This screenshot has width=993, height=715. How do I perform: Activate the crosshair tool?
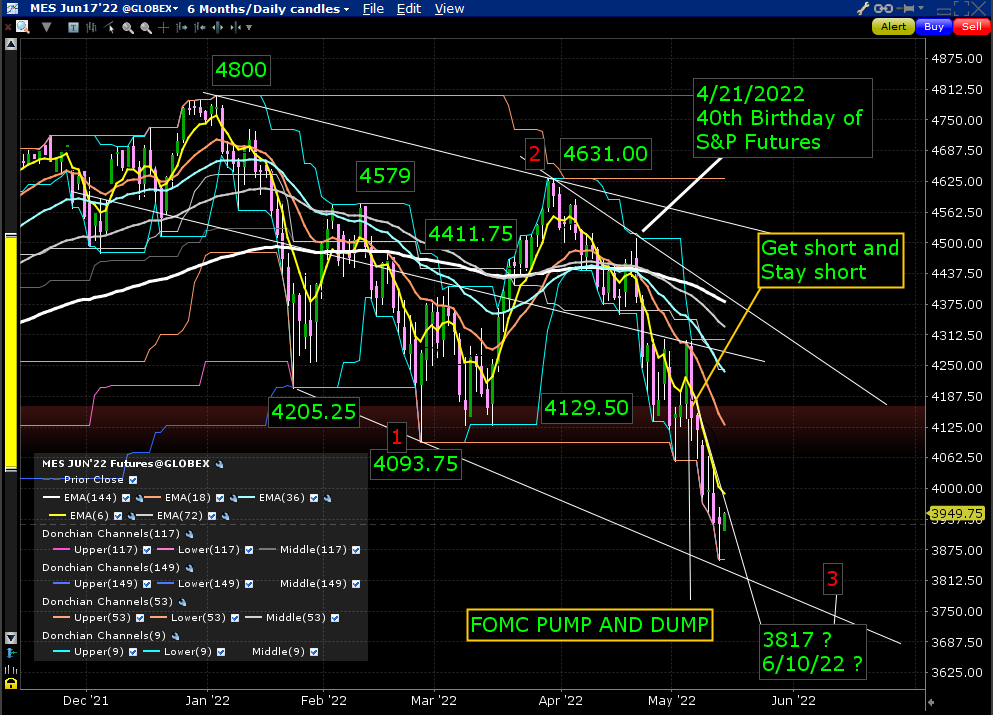pos(163,27)
